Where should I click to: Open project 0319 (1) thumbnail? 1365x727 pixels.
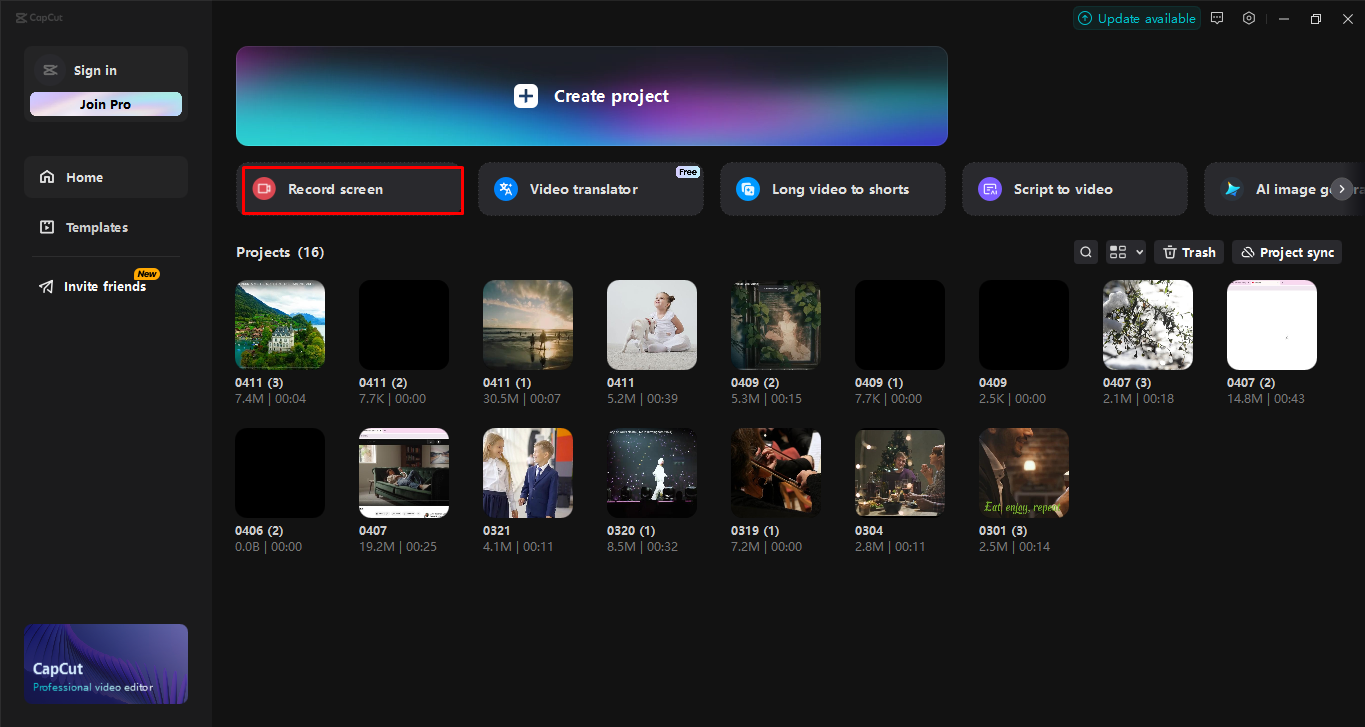click(776, 473)
